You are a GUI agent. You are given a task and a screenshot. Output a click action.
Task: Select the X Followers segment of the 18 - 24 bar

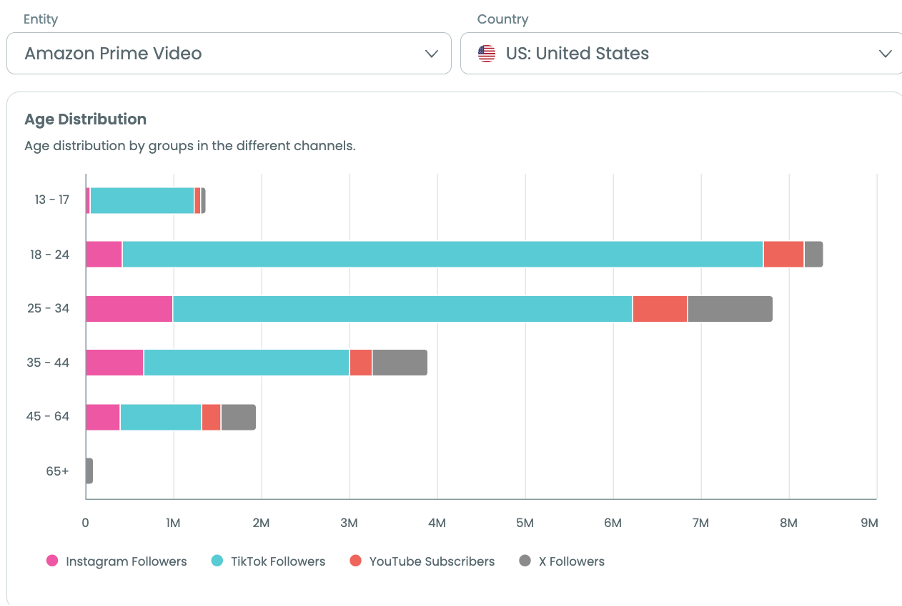pos(813,254)
